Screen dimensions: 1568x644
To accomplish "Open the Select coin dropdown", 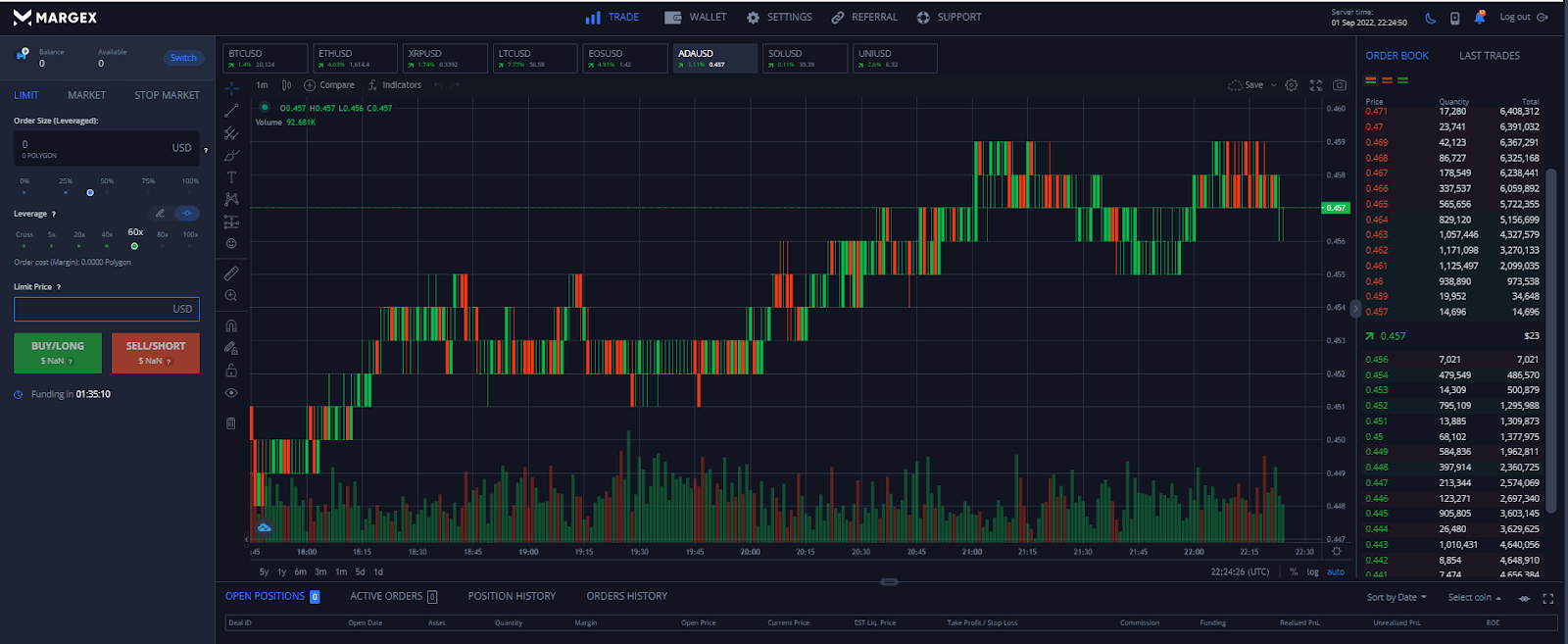I will pyautogui.click(x=1474, y=597).
